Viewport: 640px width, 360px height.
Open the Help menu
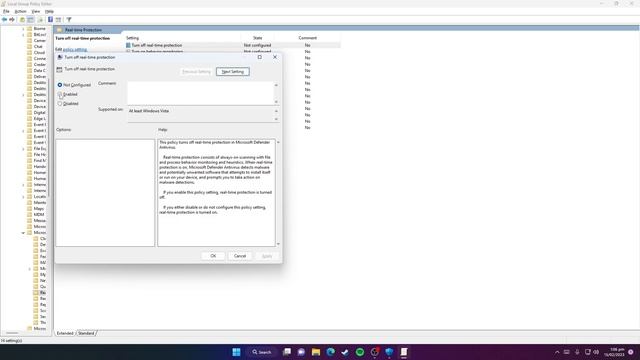[x=49, y=11]
